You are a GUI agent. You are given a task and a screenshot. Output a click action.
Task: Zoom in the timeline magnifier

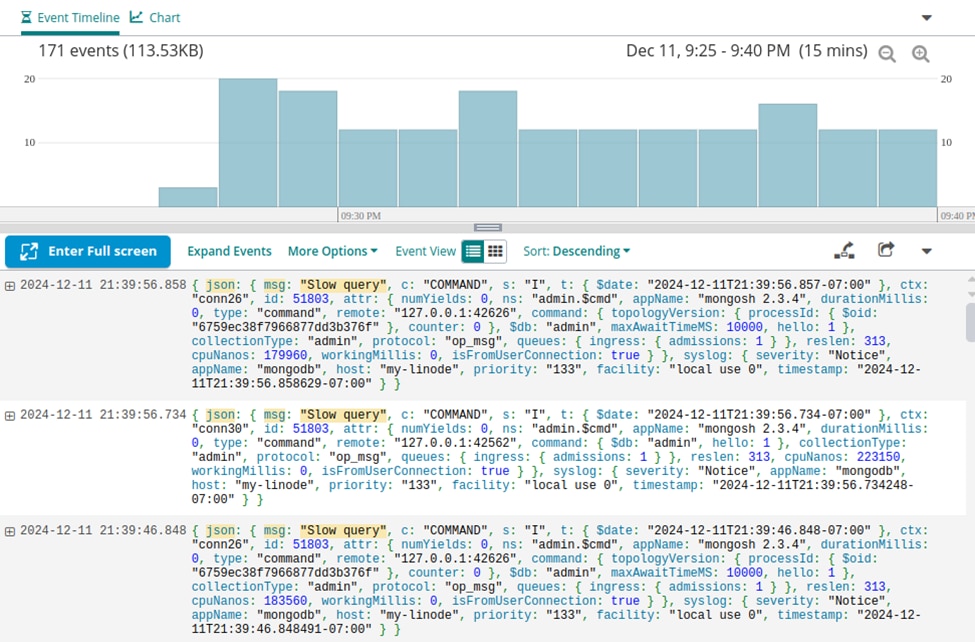920,54
